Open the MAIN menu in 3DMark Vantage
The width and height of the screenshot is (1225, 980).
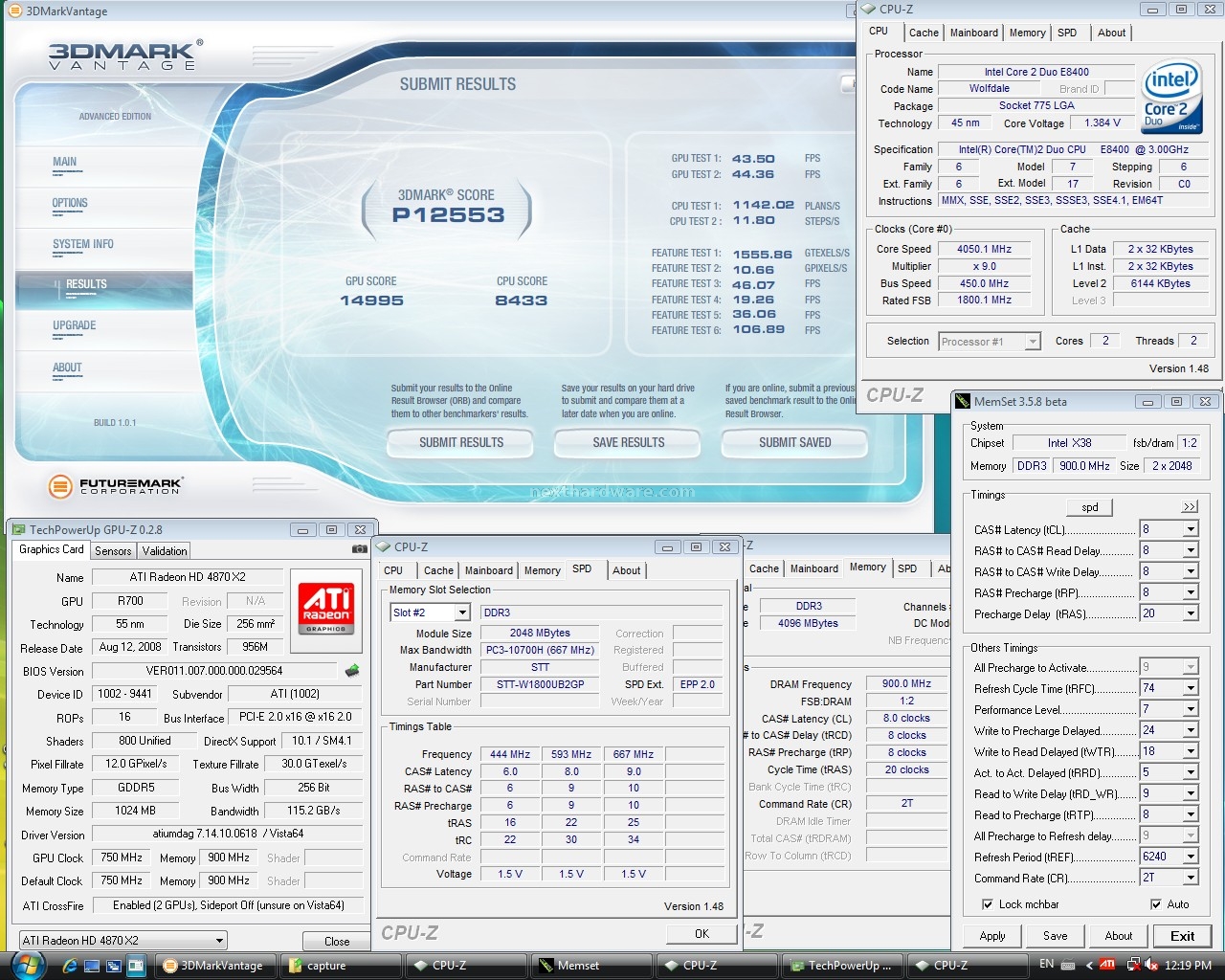[64, 162]
